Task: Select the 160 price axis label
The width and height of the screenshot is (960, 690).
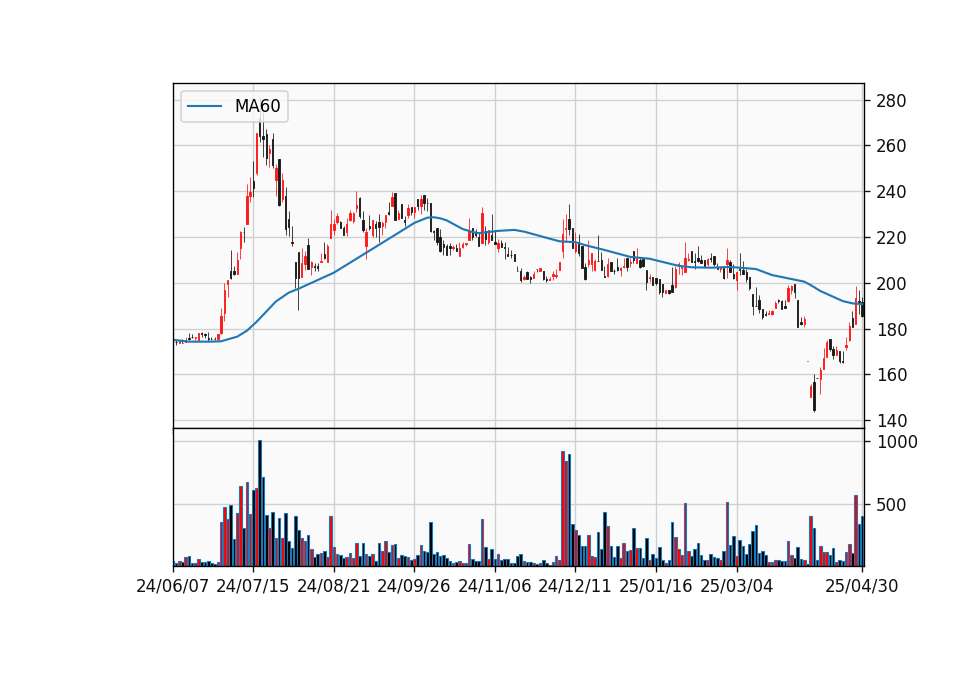Action: point(891,375)
